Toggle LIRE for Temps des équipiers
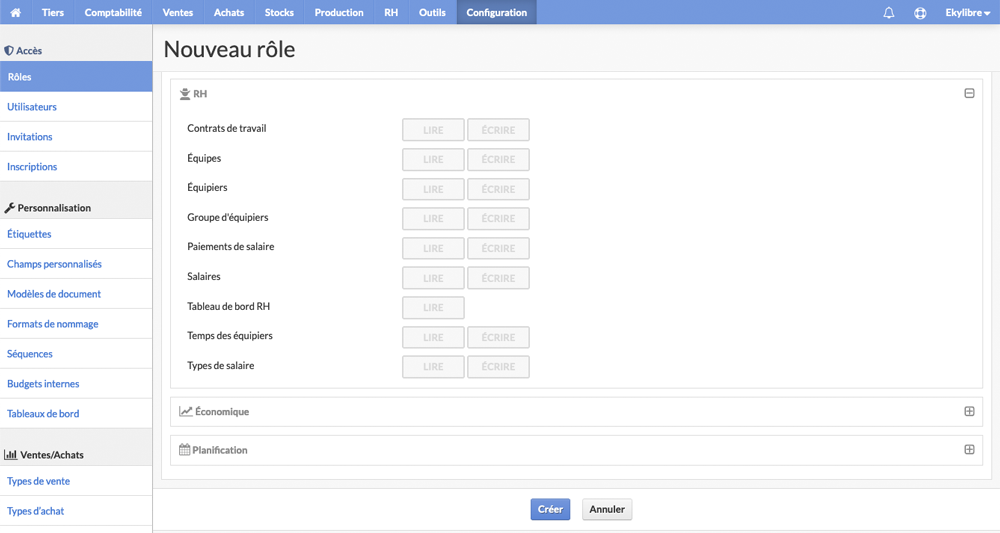Viewport: 1000px width, 533px height. pyautogui.click(x=433, y=337)
